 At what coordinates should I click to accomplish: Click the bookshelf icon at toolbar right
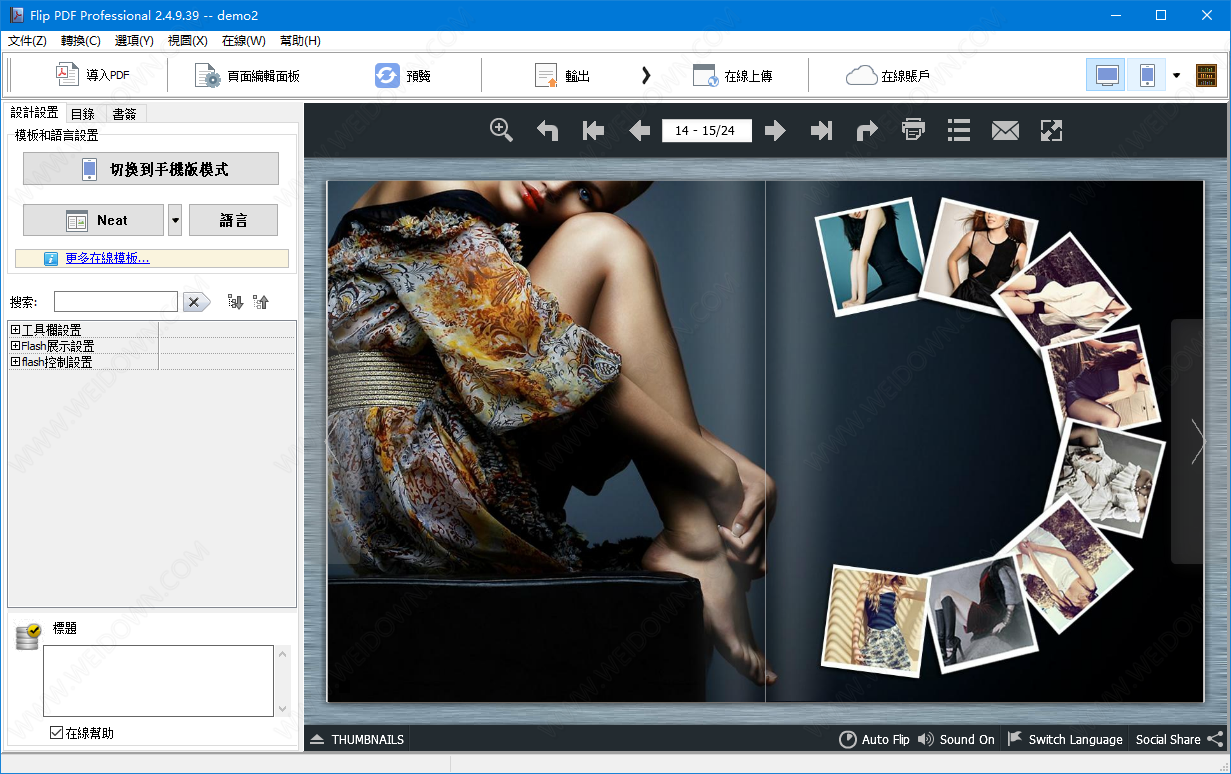(1206, 75)
